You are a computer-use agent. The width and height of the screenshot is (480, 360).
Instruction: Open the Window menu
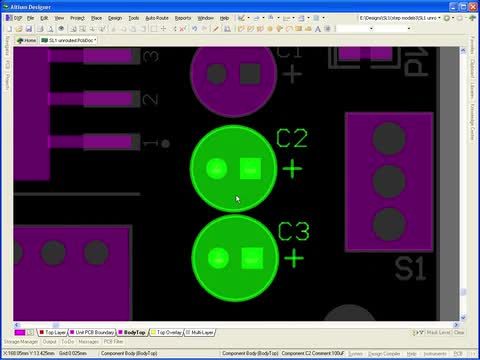pyautogui.click(x=206, y=18)
